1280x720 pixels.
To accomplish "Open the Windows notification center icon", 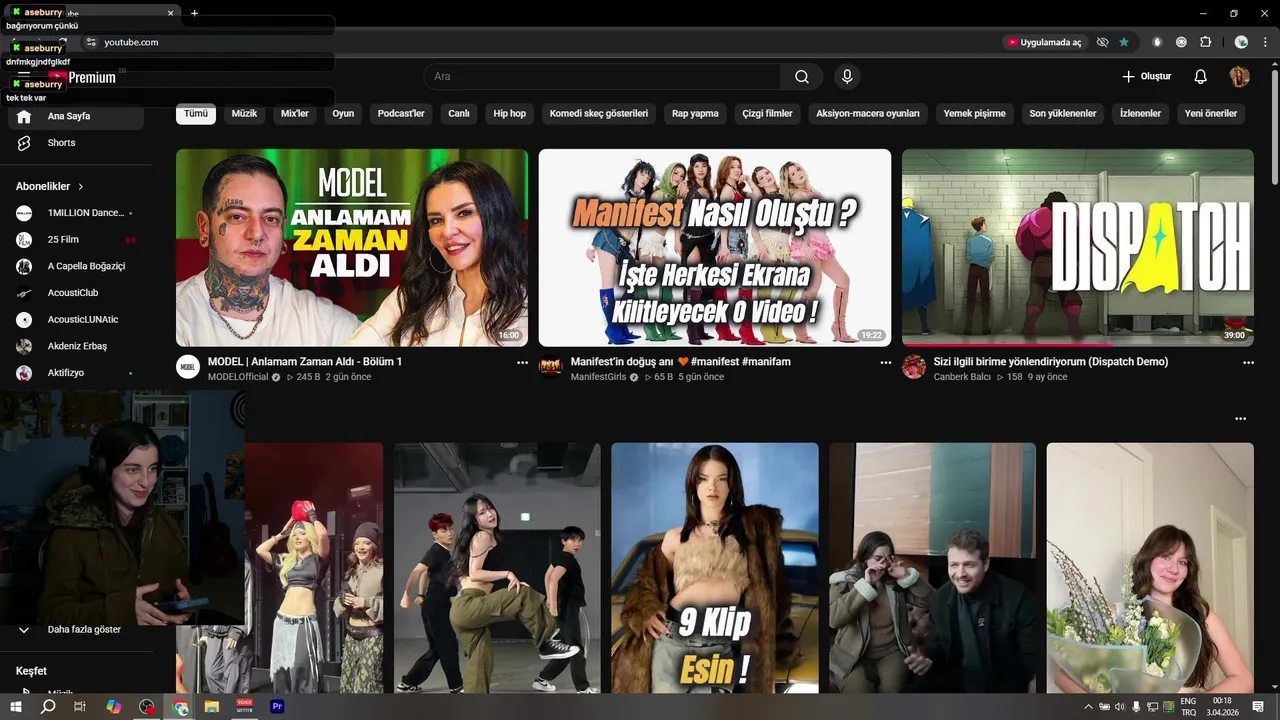I will [x=1258, y=707].
